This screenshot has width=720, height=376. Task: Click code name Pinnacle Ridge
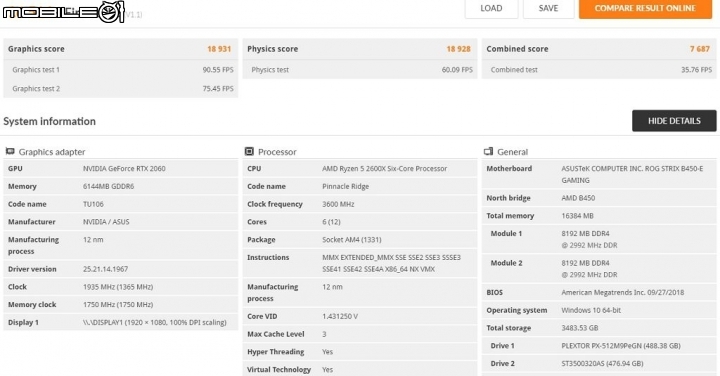[345, 186]
